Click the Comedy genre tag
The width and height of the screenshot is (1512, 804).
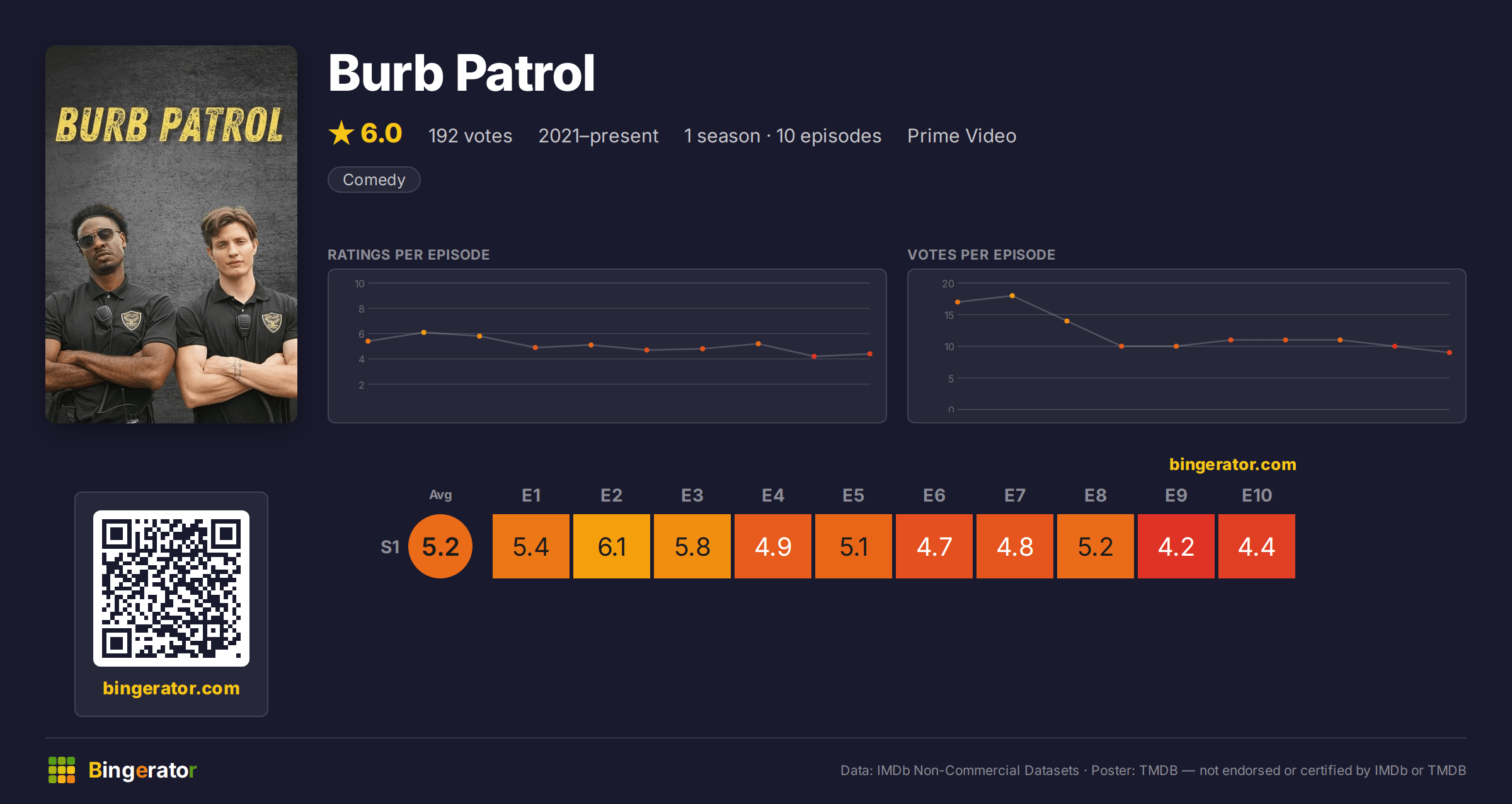(374, 180)
